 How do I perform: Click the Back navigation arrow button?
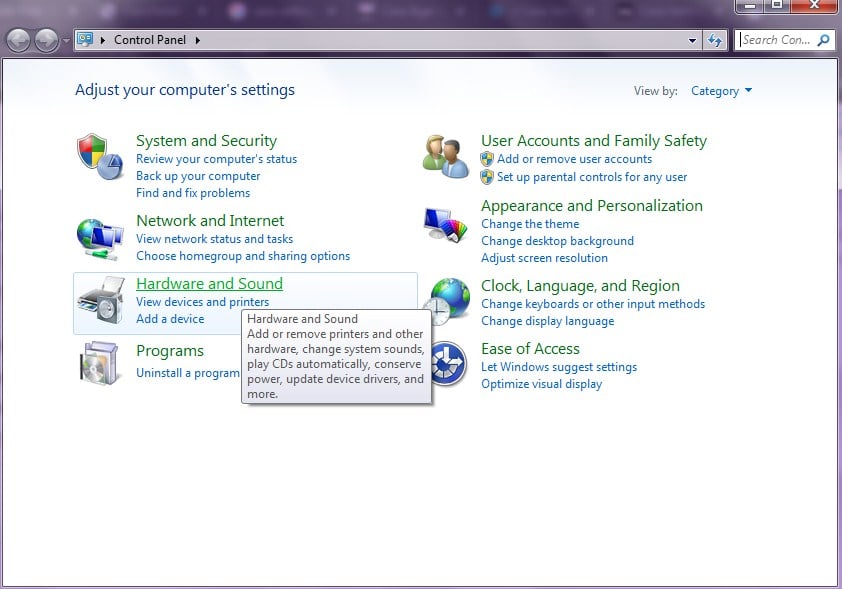(x=18, y=40)
